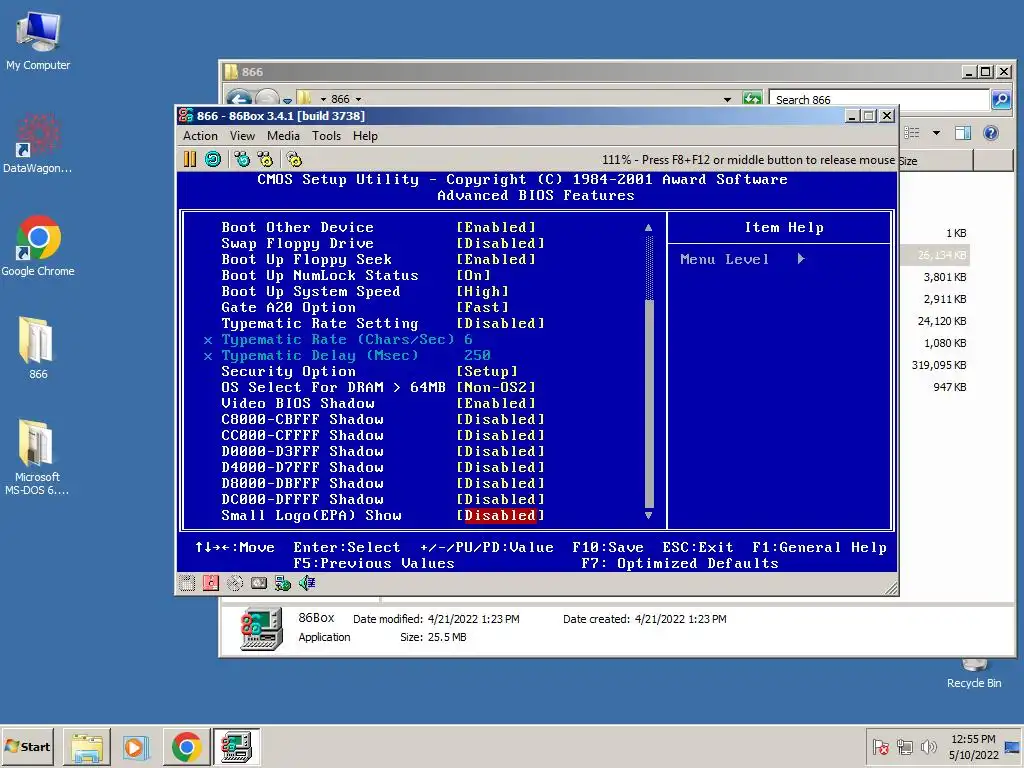Open the Explorer recent pages dropdown arrow
1024x768 pixels.
pos(287,101)
